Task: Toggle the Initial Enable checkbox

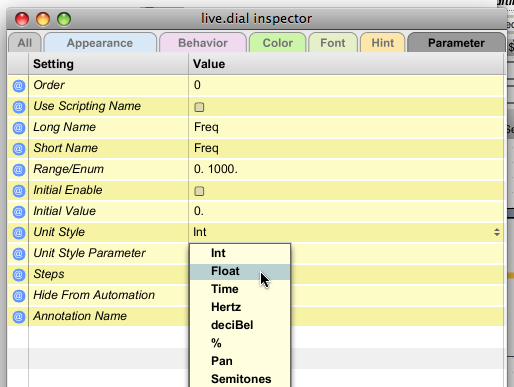Action: (199, 191)
